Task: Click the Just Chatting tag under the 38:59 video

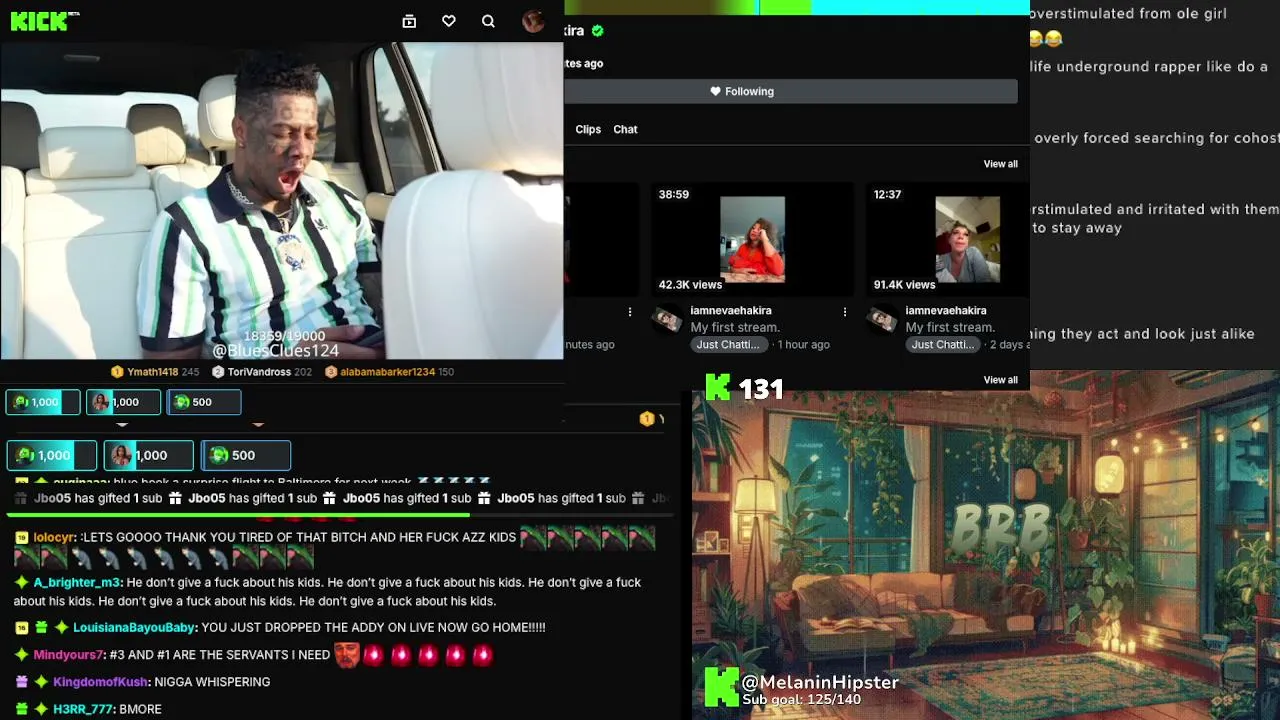Action: coord(728,345)
